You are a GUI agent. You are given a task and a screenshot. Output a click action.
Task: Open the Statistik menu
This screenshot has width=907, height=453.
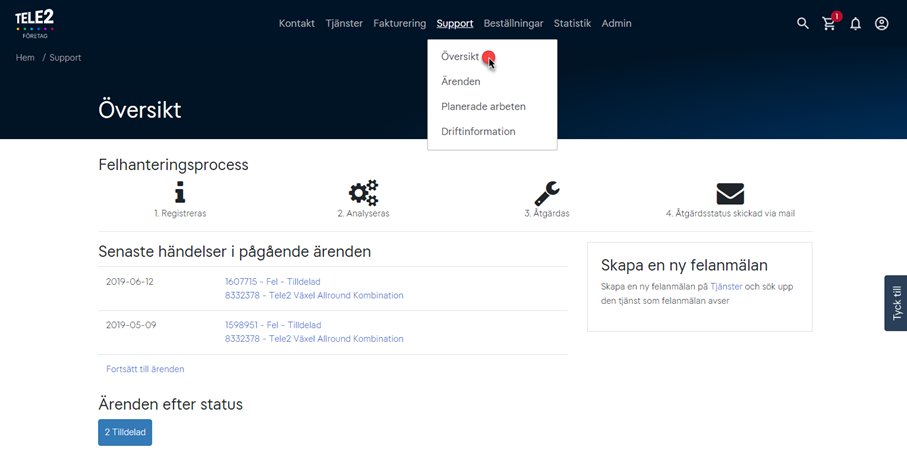(x=572, y=24)
